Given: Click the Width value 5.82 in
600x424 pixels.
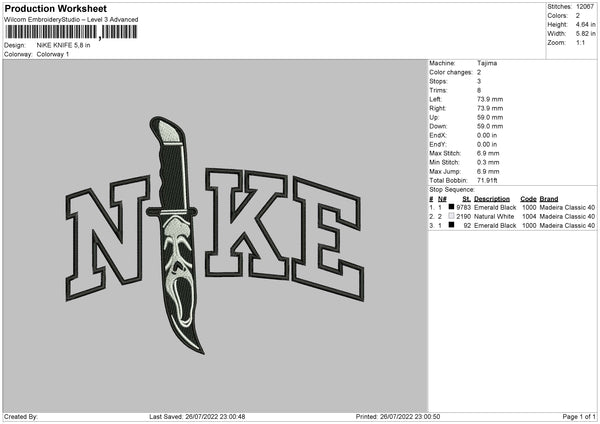Looking at the screenshot, I should pos(585,34).
